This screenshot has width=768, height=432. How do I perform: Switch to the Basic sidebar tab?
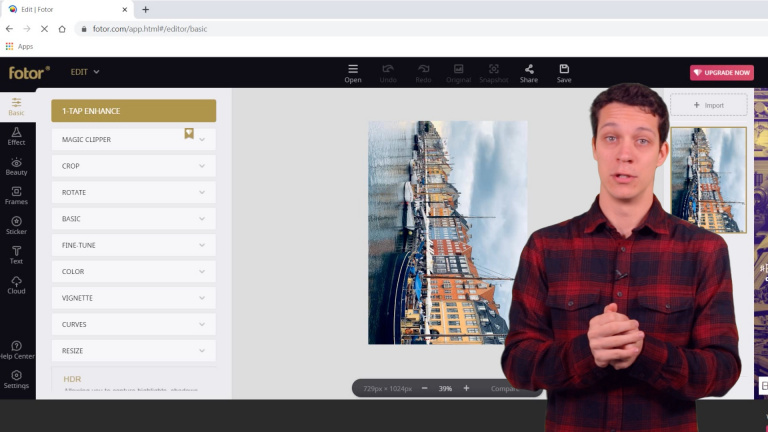click(x=16, y=107)
